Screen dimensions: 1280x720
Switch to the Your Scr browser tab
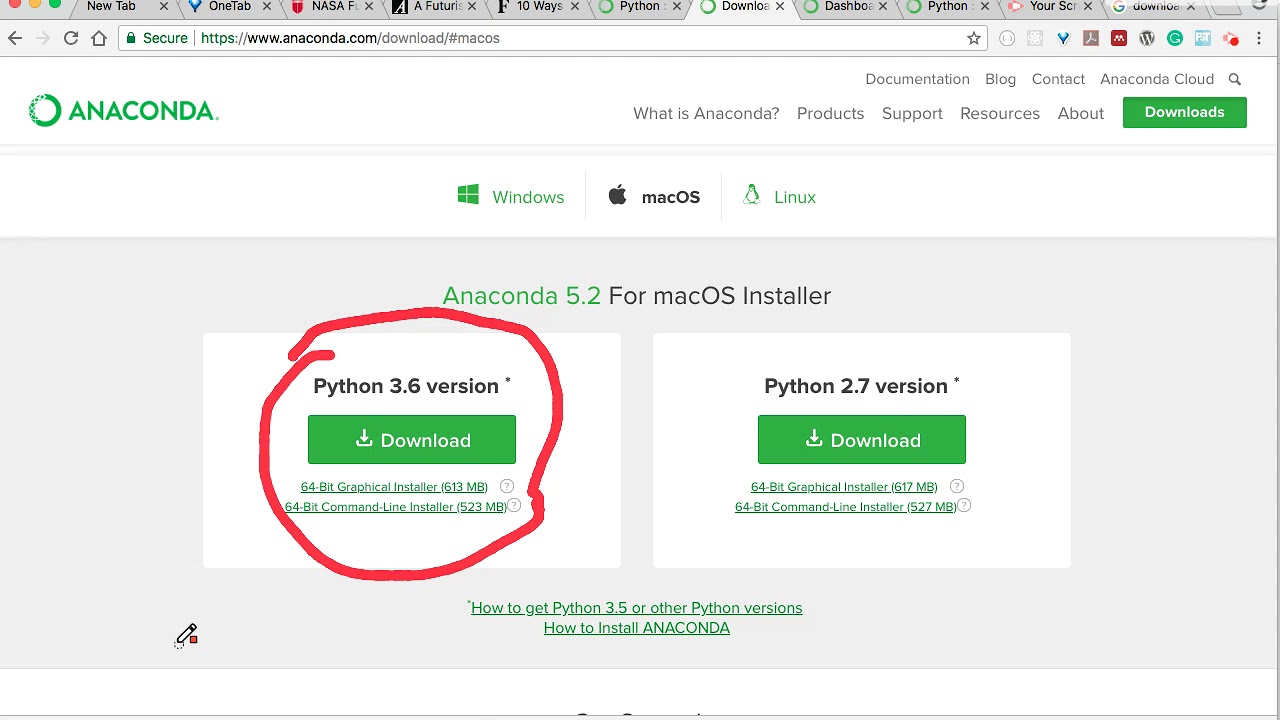tap(1052, 6)
